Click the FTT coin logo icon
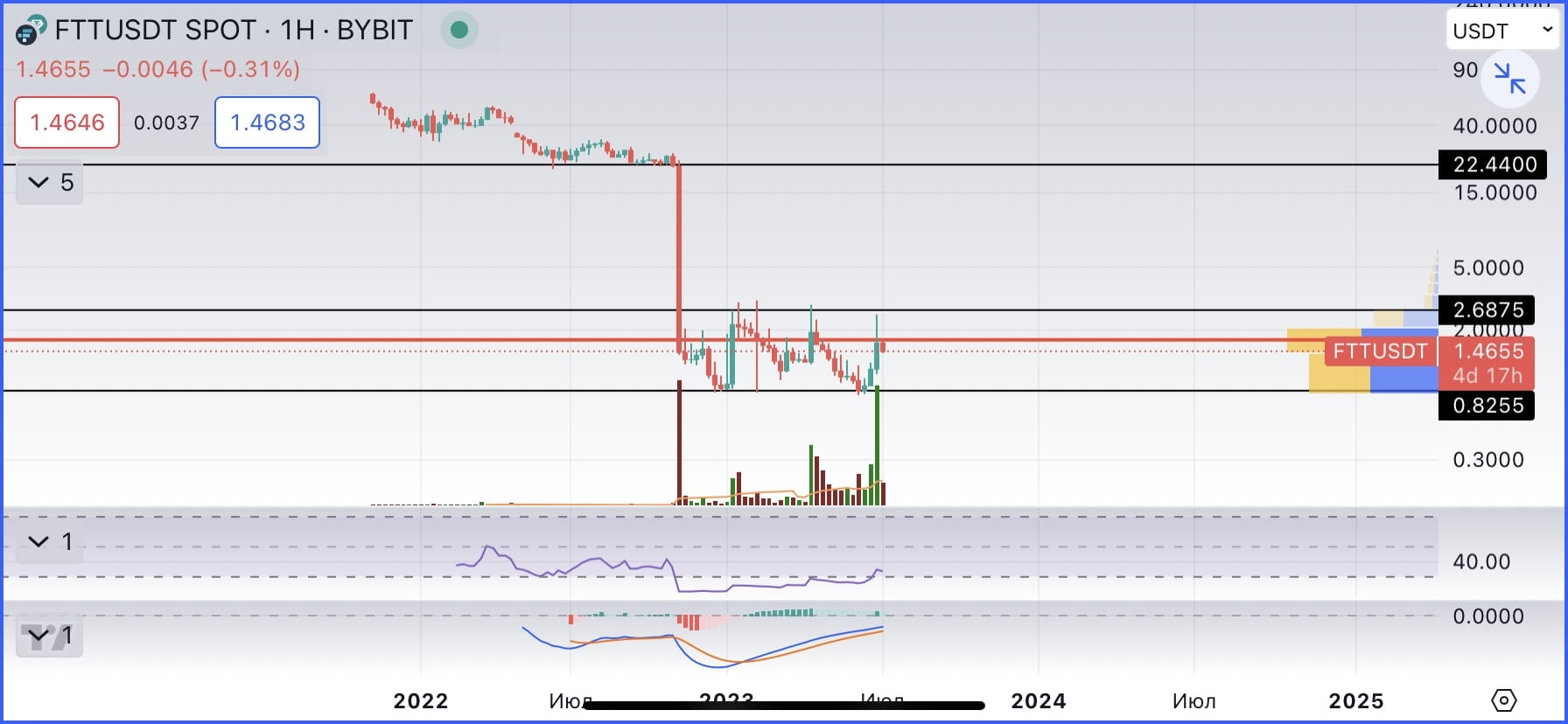Image resolution: width=1568 pixels, height=724 pixels. point(31,31)
